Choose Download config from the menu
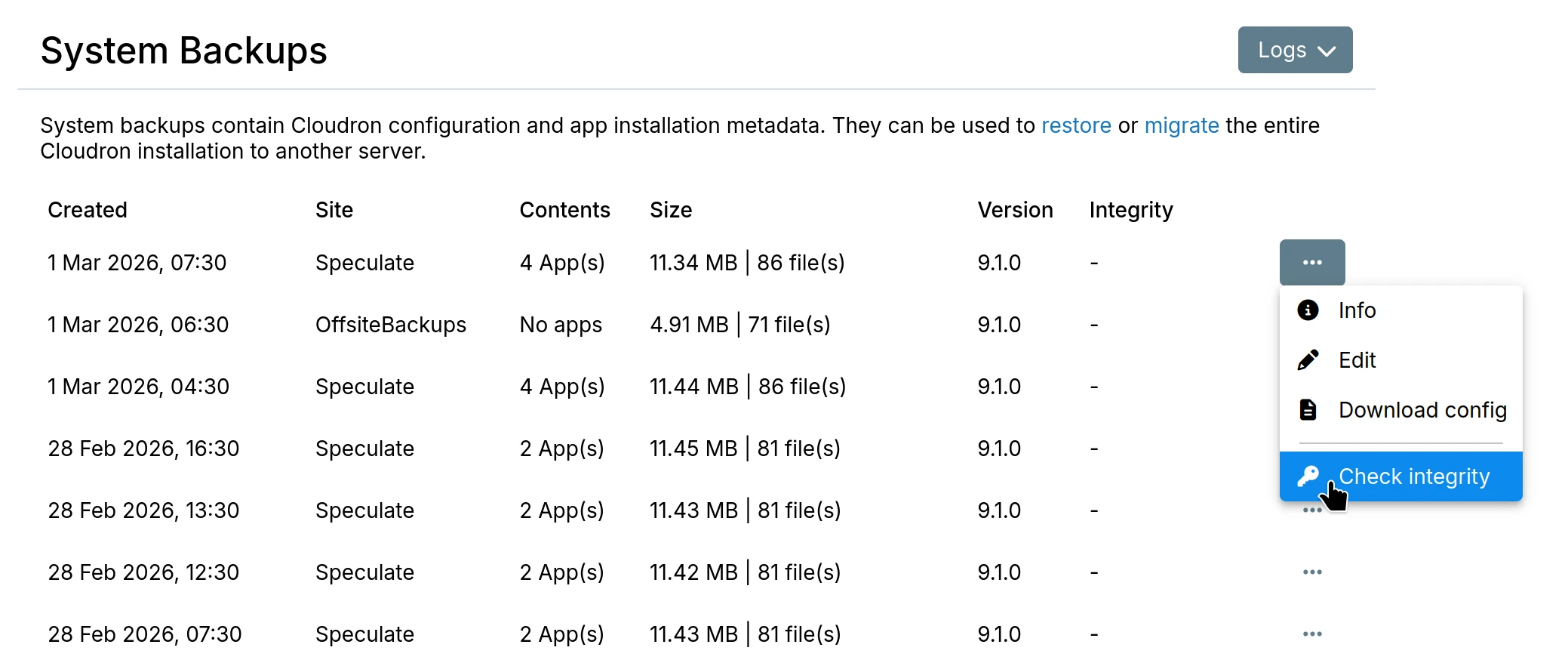Viewport: 1568px width, 666px height. pos(1422,410)
